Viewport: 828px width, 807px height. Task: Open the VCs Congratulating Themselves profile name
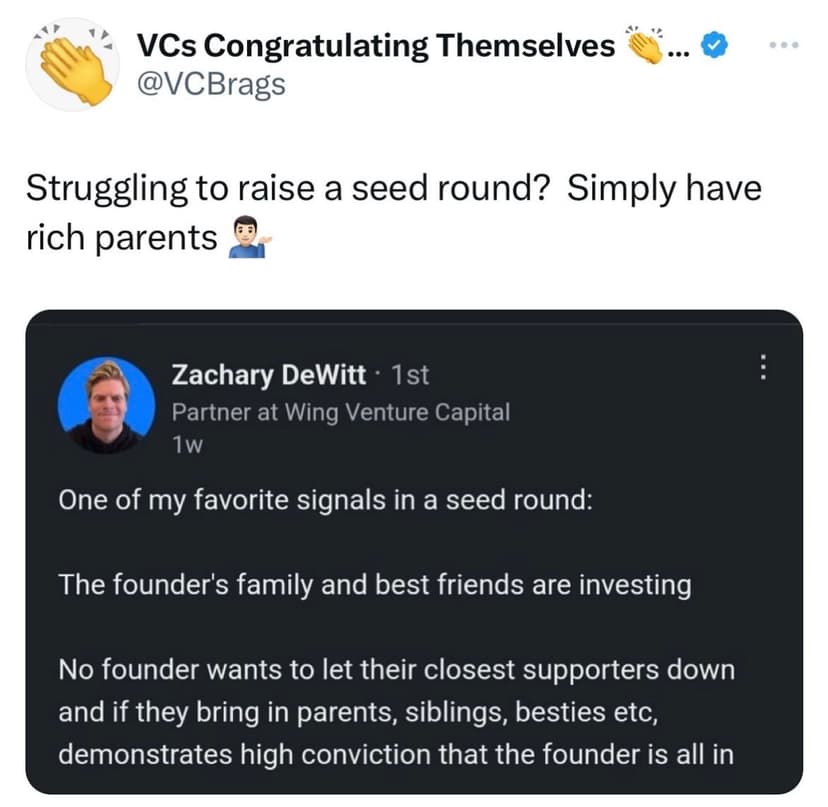click(375, 45)
